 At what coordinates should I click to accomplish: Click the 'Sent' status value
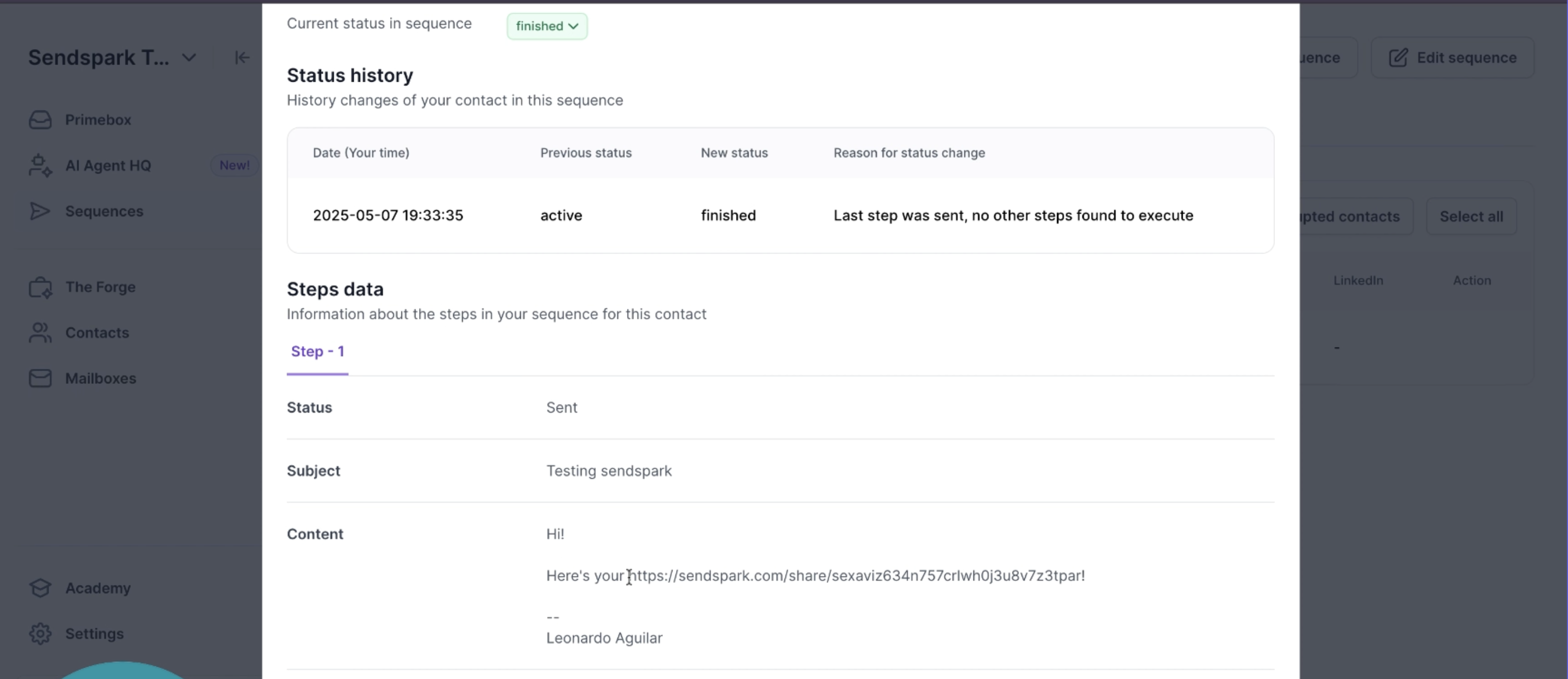coord(561,408)
